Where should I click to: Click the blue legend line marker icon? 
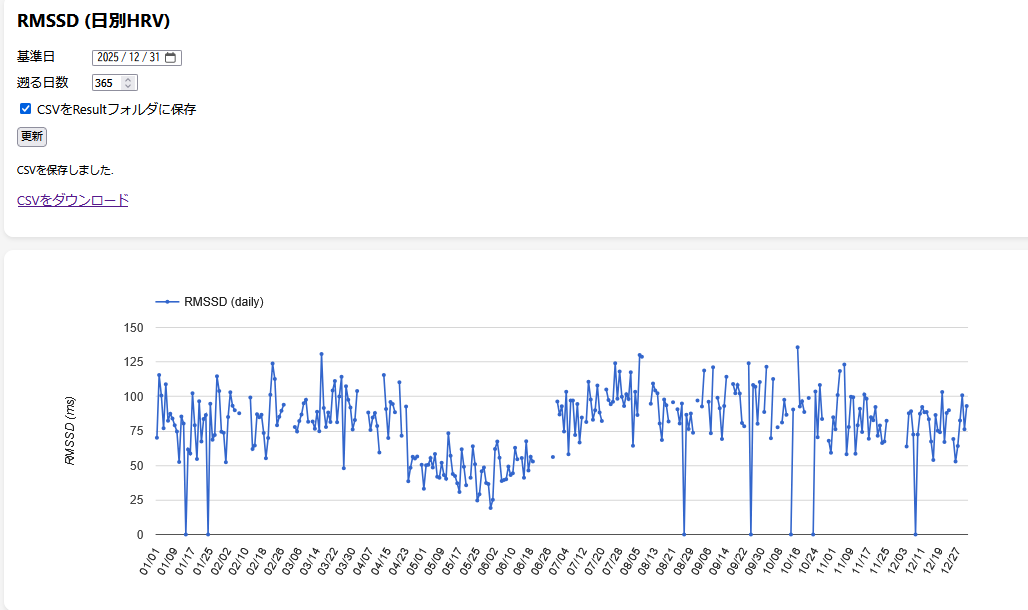pyautogui.click(x=168, y=301)
